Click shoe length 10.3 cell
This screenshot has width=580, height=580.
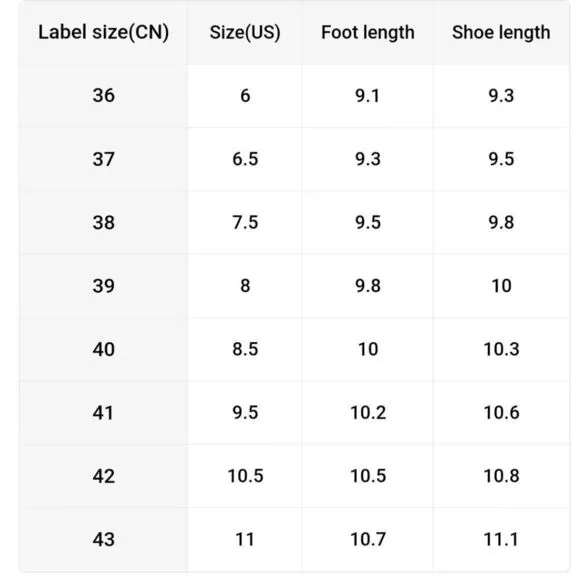click(501, 350)
